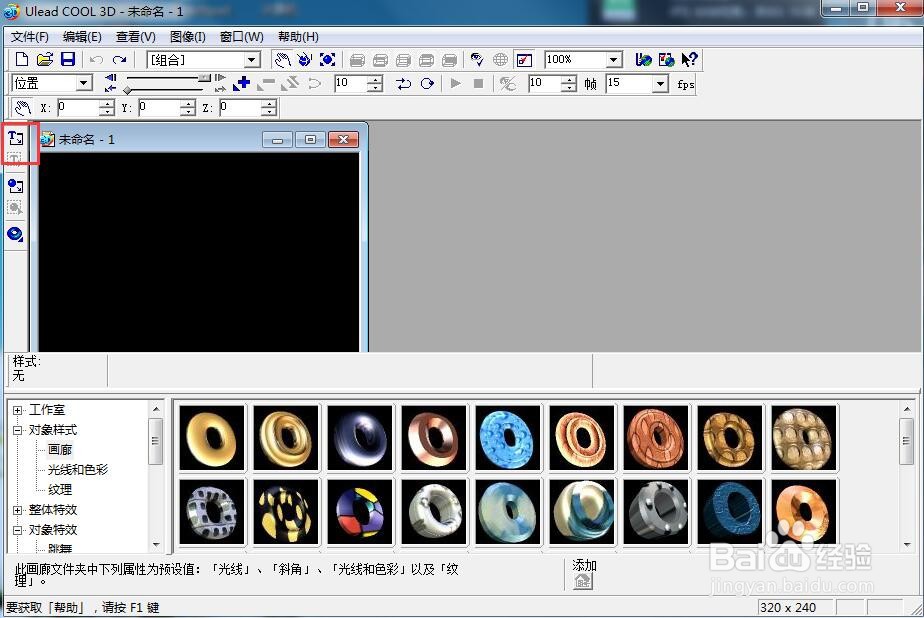Toggle the loop playback mode icon
Image resolution: width=924 pixels, height=618 pixels.
click(427, 84)
